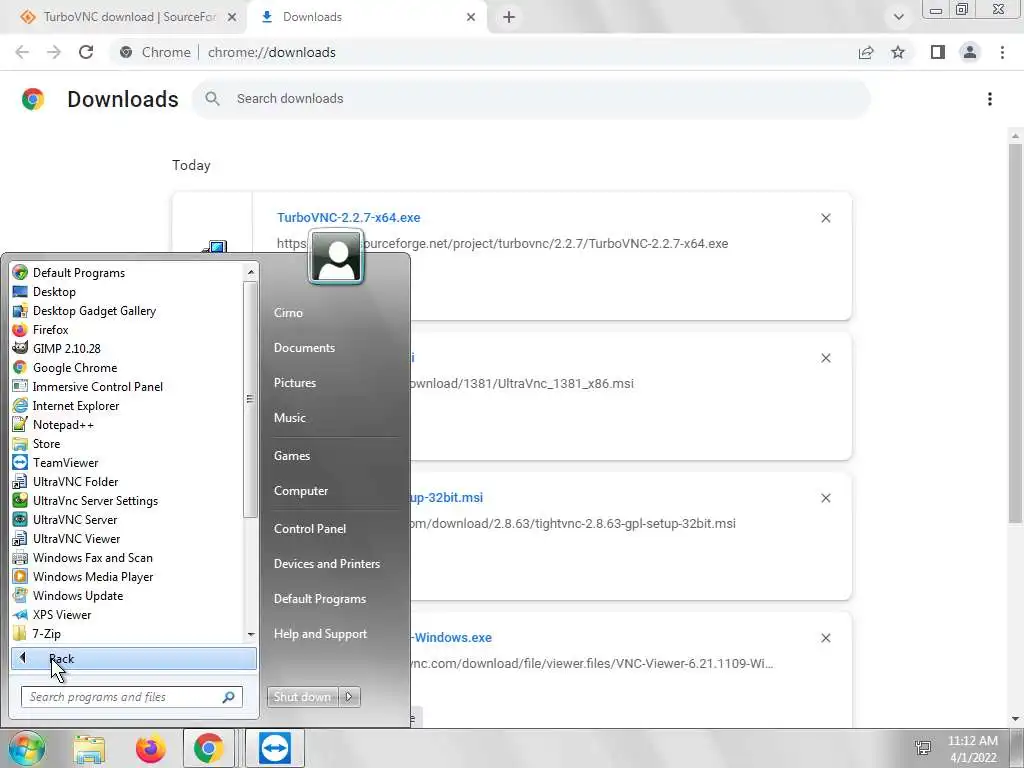1024x768 pixels.
Task: Close the TurboVNC download tab
Action: point(232,18)
